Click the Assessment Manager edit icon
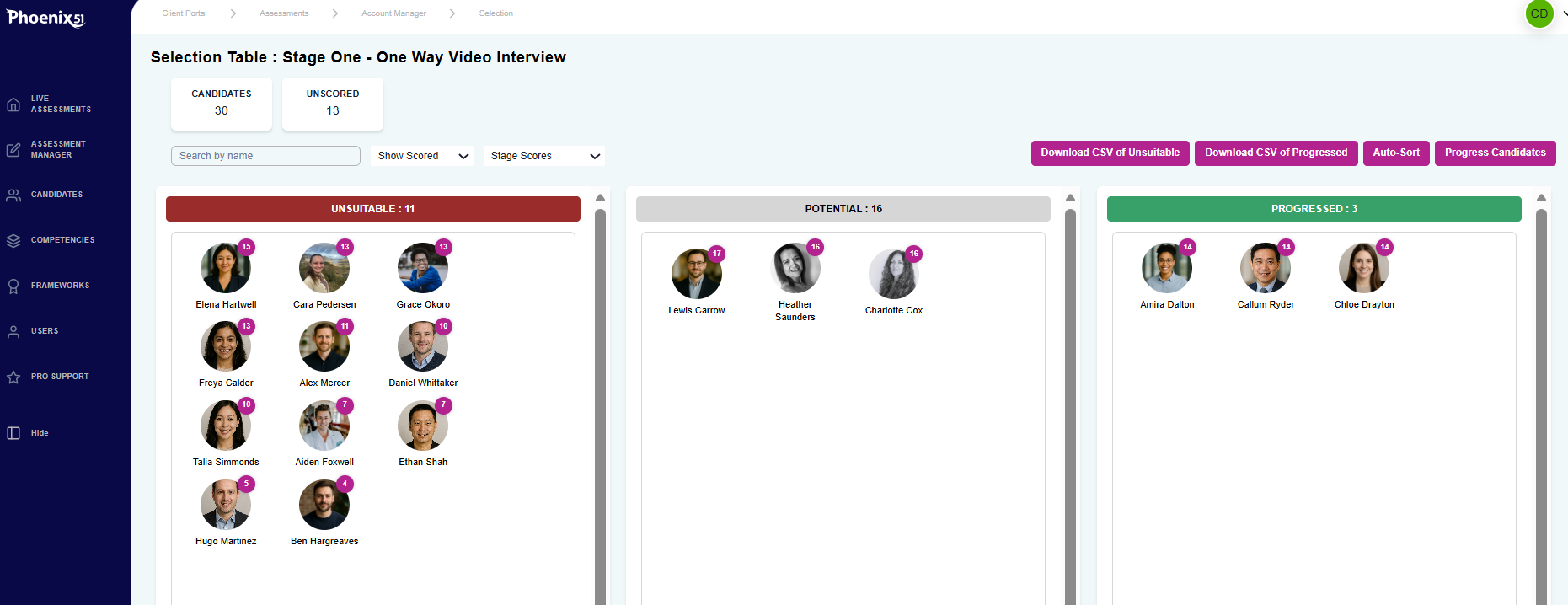Screen dimensions: 1568x605 pos(13,150)
